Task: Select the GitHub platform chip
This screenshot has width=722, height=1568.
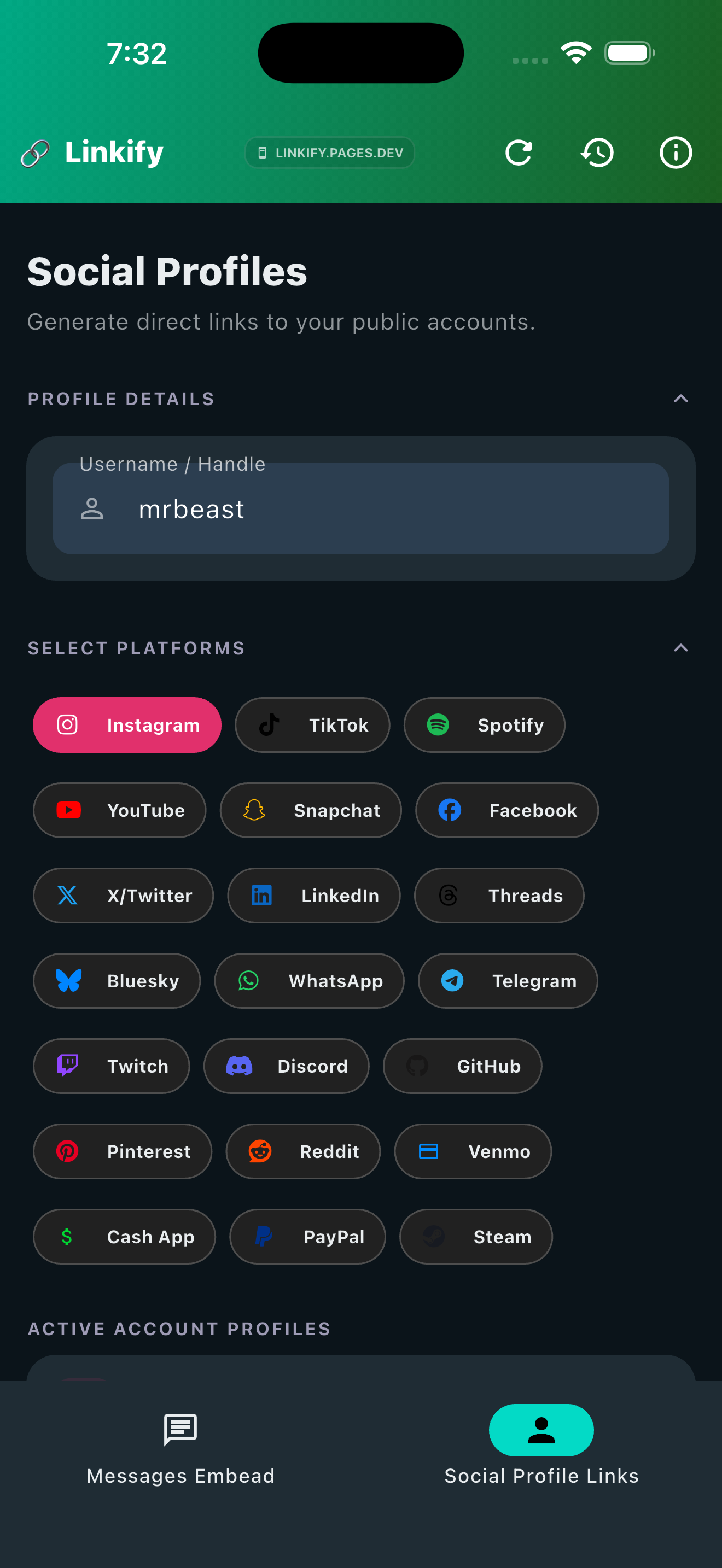Action: 462,1066
